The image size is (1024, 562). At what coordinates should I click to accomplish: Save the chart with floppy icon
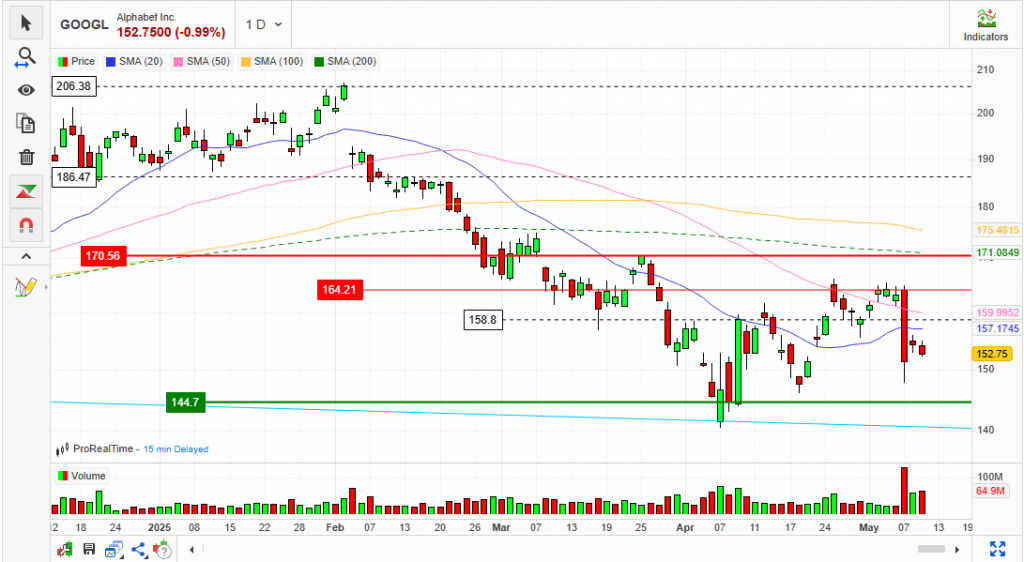[89, 550]
